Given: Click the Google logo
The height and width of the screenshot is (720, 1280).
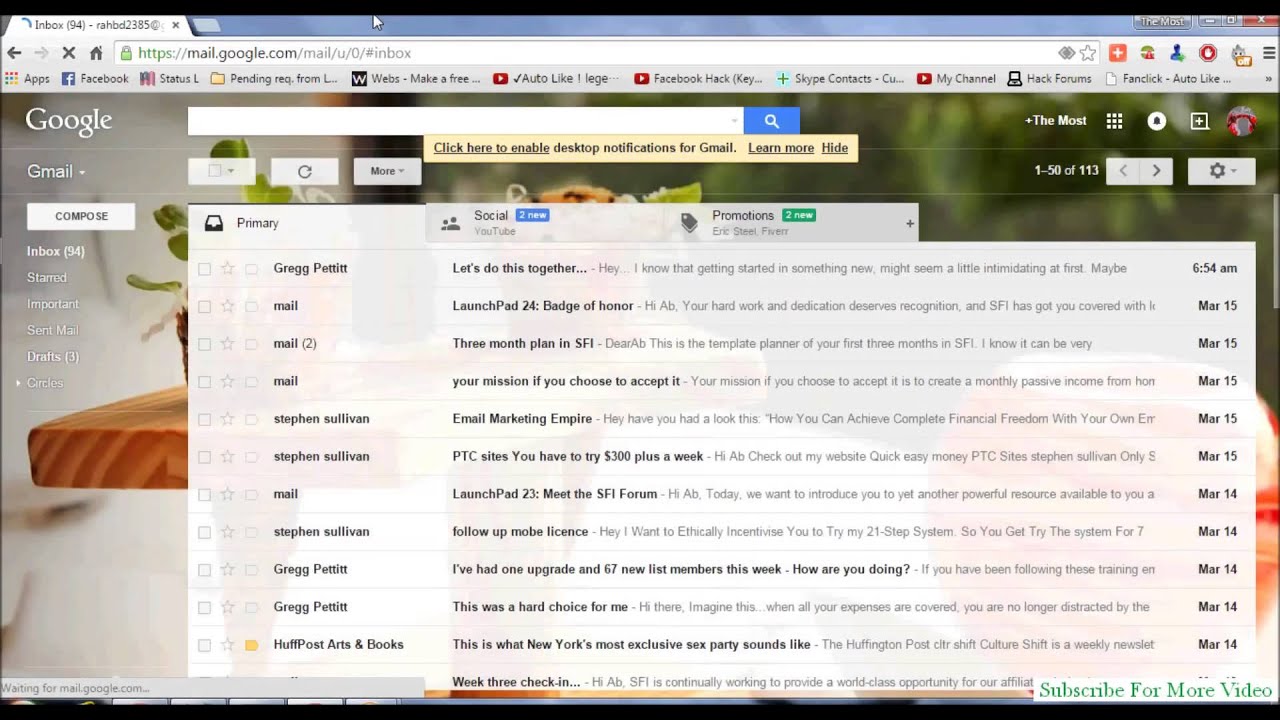Looking at the screenshot, I should coord(69,121).
